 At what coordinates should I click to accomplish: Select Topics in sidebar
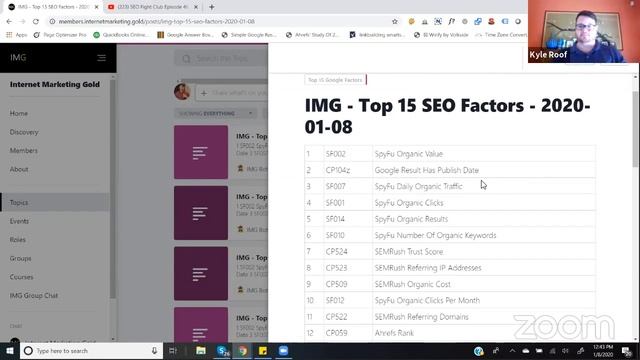55,202
